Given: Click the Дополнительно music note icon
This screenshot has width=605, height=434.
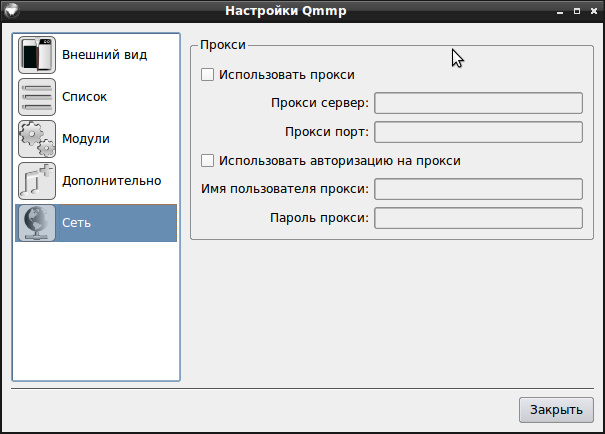Looking at the screenshot, I should pos(37,181).
